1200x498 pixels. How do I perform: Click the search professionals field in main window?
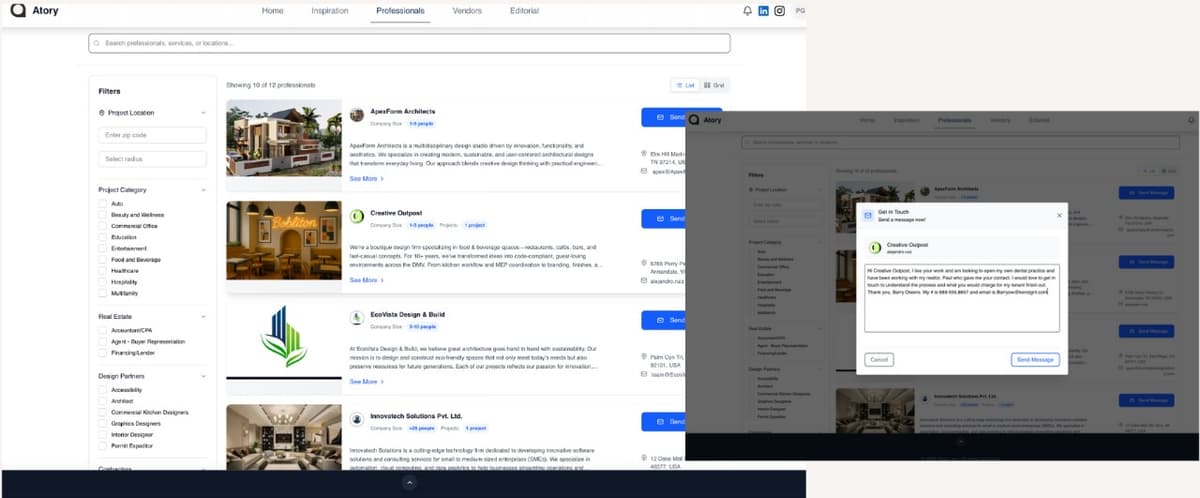[x=409, y=43]
